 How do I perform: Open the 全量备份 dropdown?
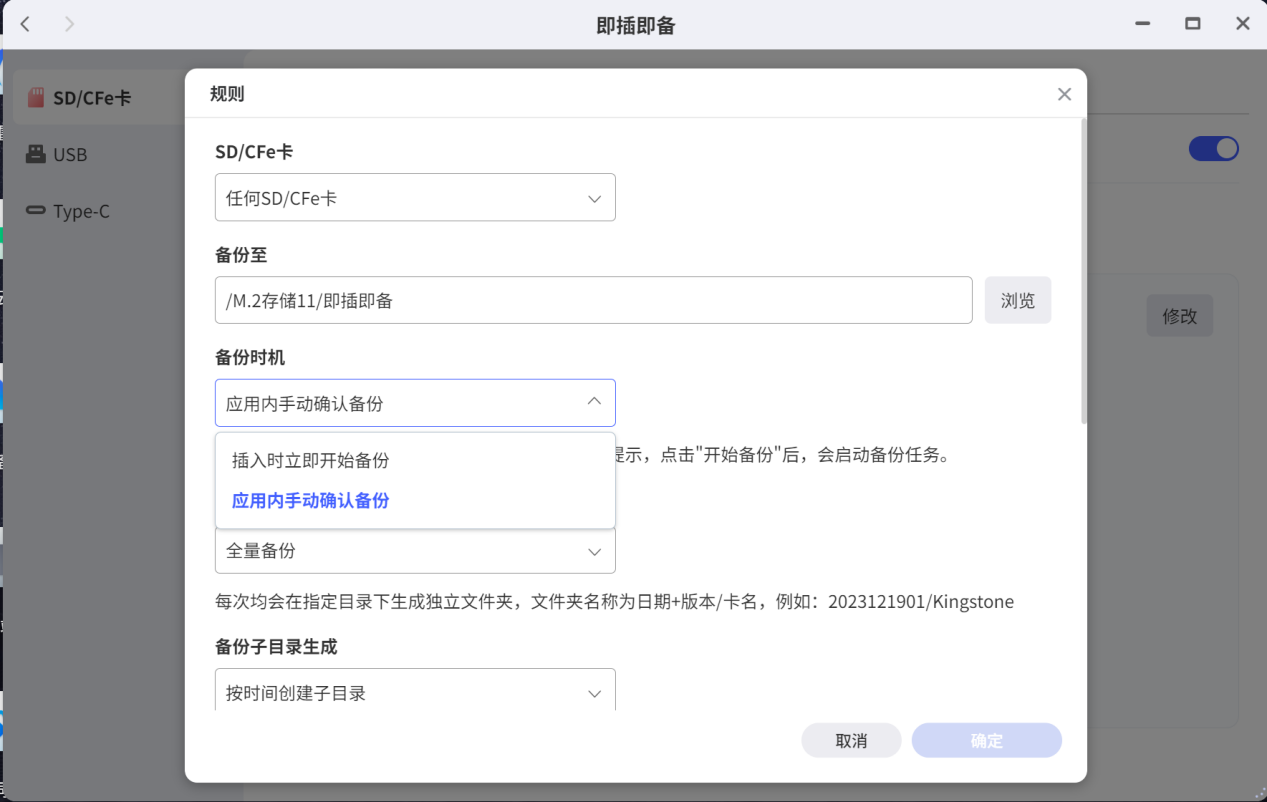415,551
